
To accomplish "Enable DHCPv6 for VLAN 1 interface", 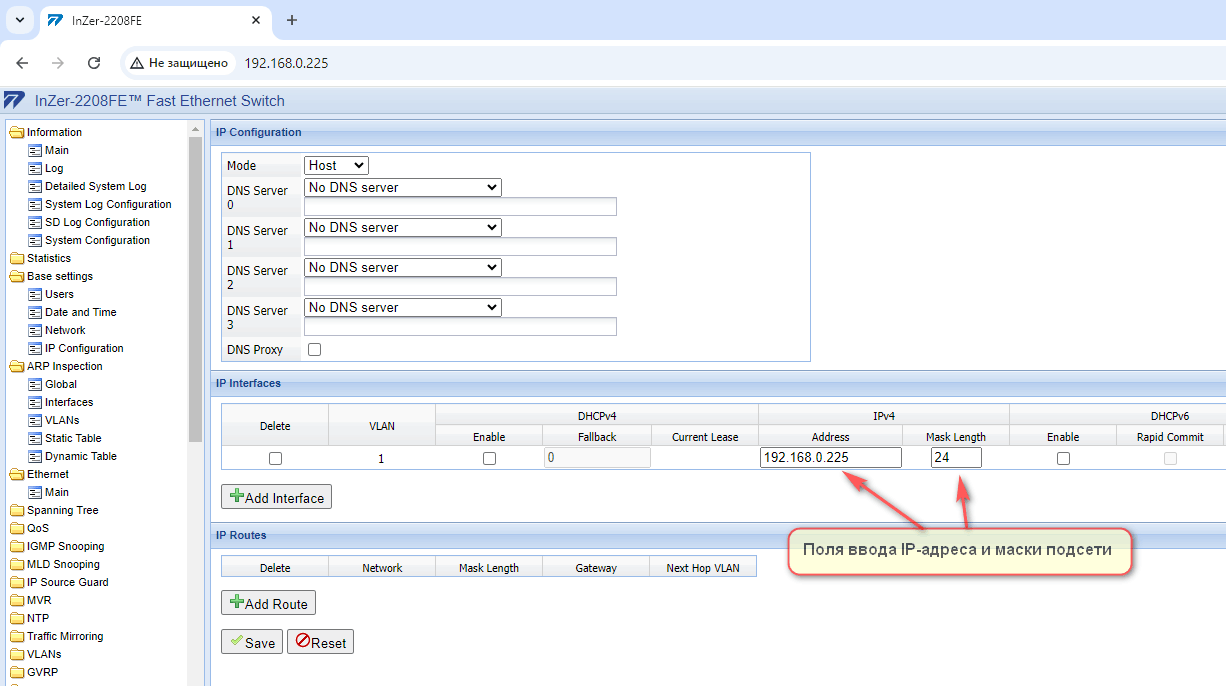I will 1063,458.
